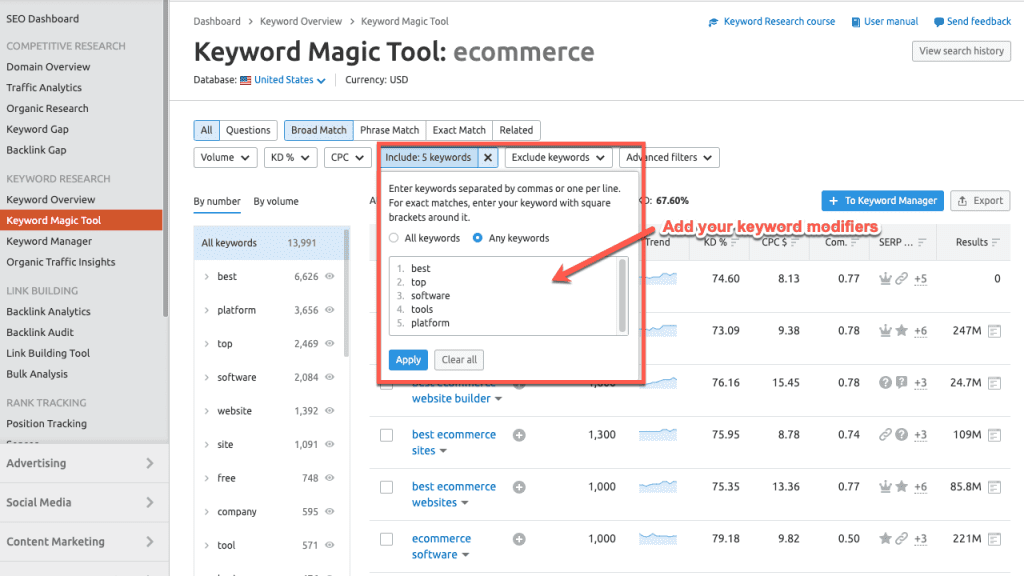Expand the Exclude keywords dropdown

558,158
